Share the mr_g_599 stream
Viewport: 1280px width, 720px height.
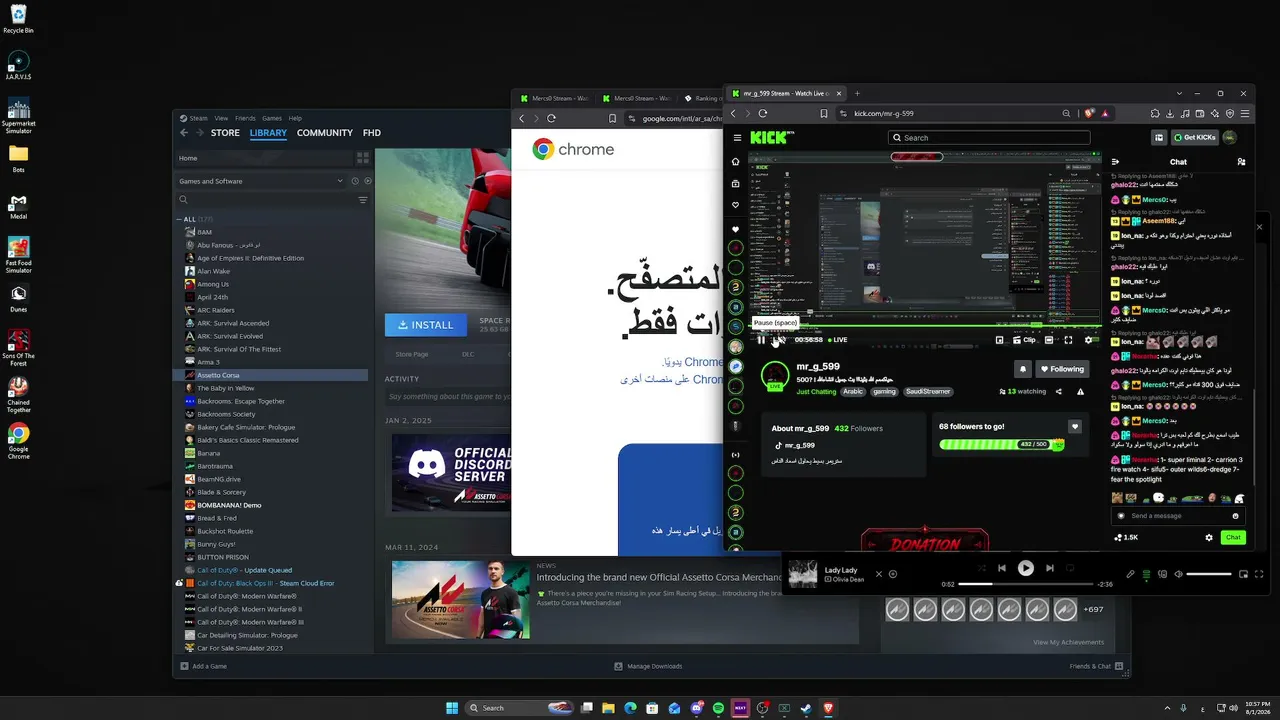pos(1059,392)
